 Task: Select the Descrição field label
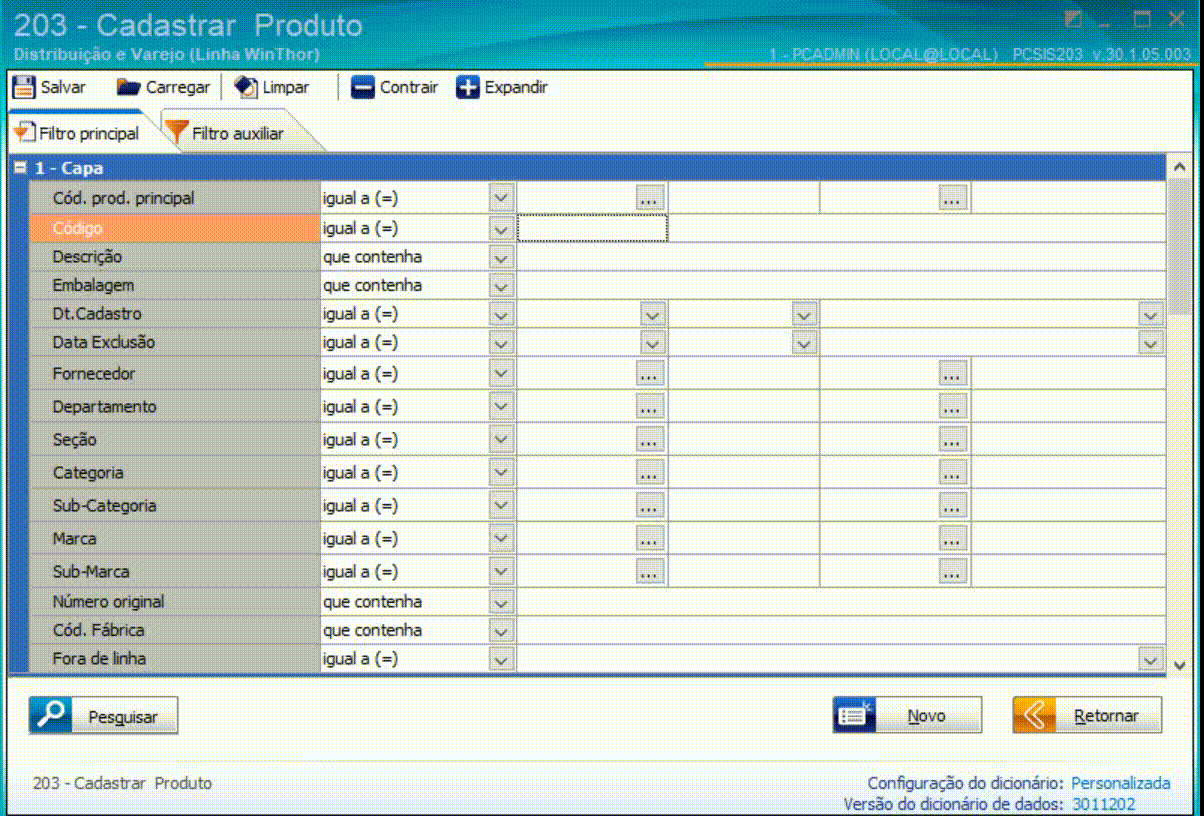[x=87, y=257]
